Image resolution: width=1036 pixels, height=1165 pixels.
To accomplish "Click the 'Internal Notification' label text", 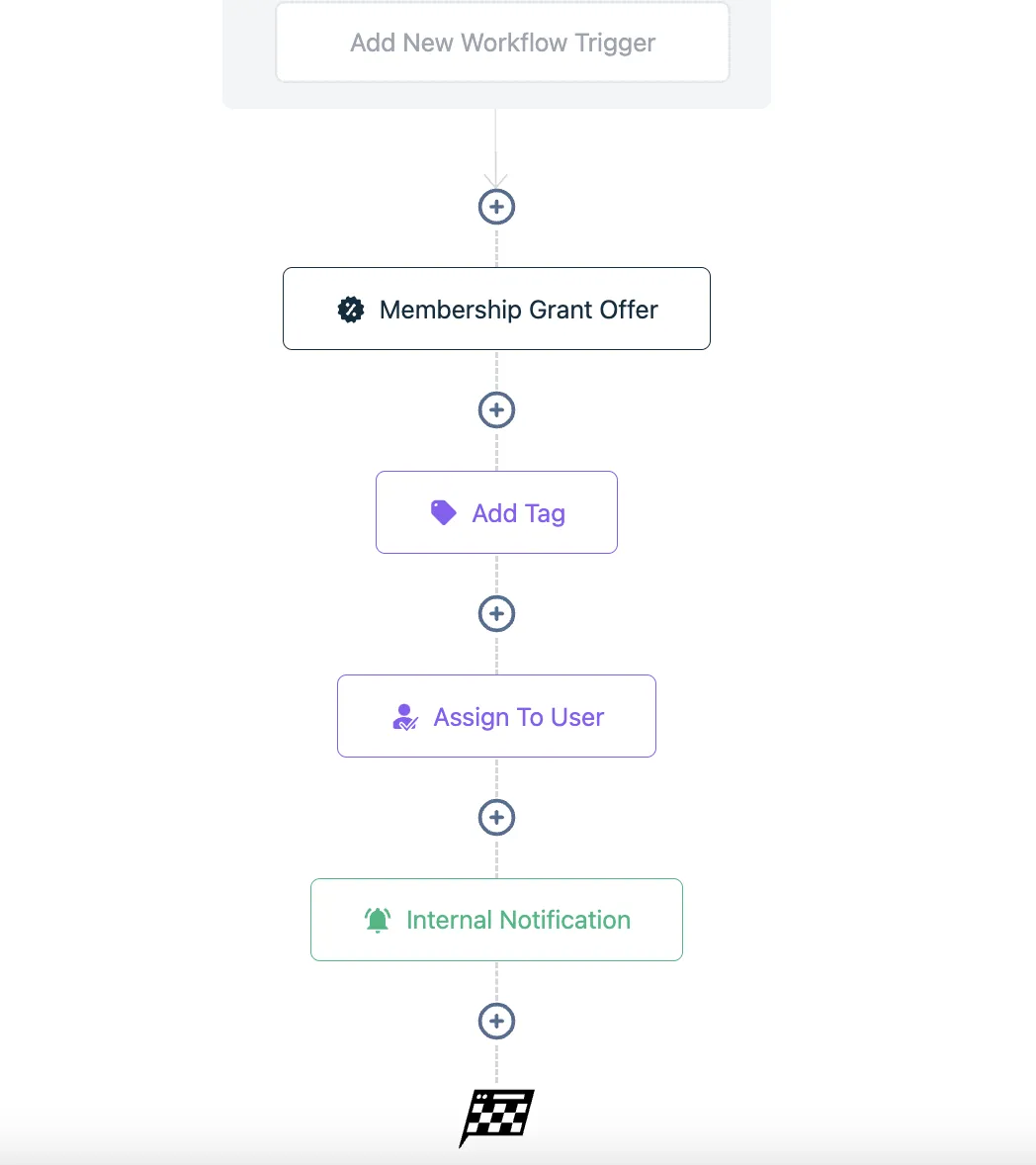I will 518,921.
